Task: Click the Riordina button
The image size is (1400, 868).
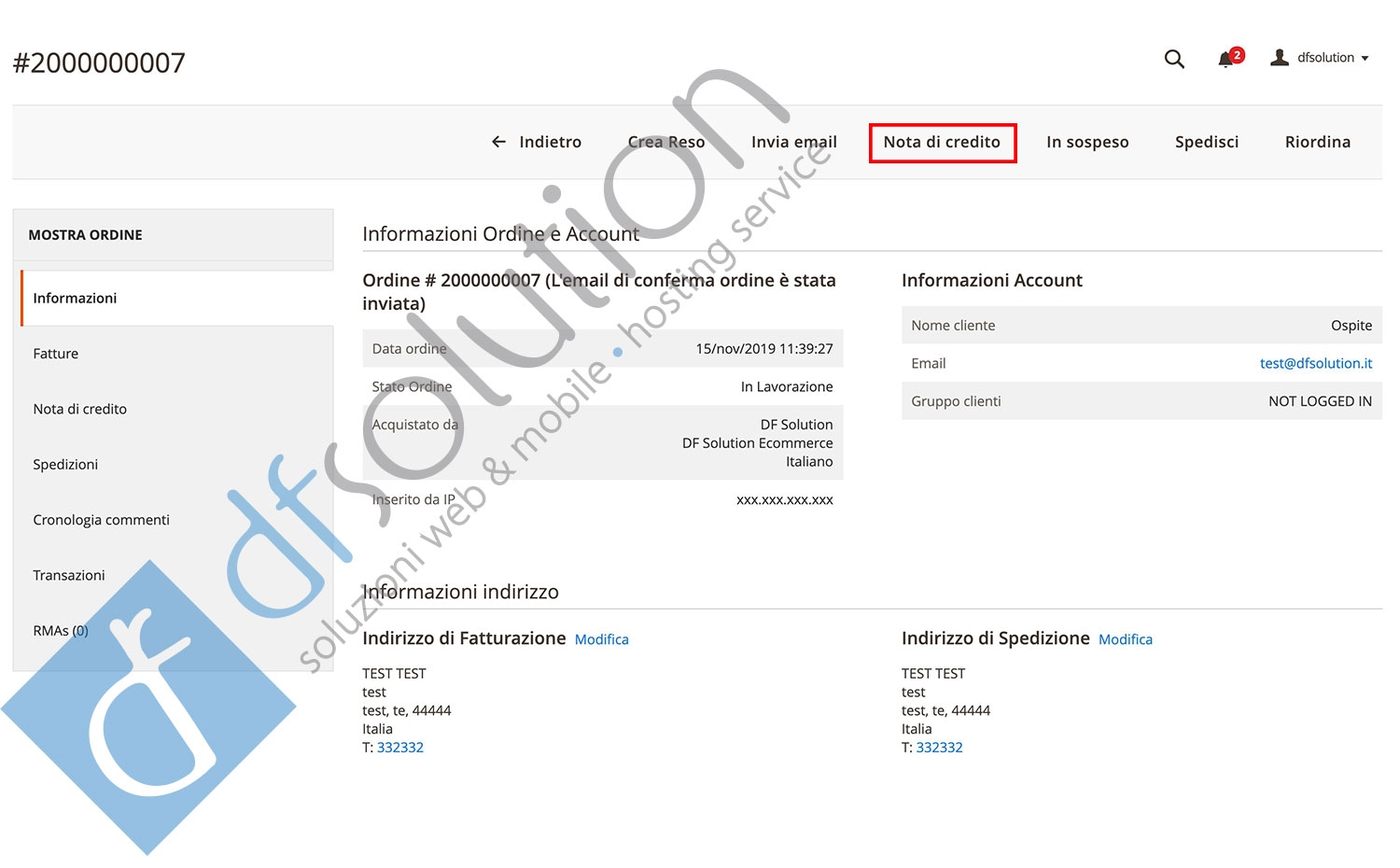Action: tap(1318, 142)
